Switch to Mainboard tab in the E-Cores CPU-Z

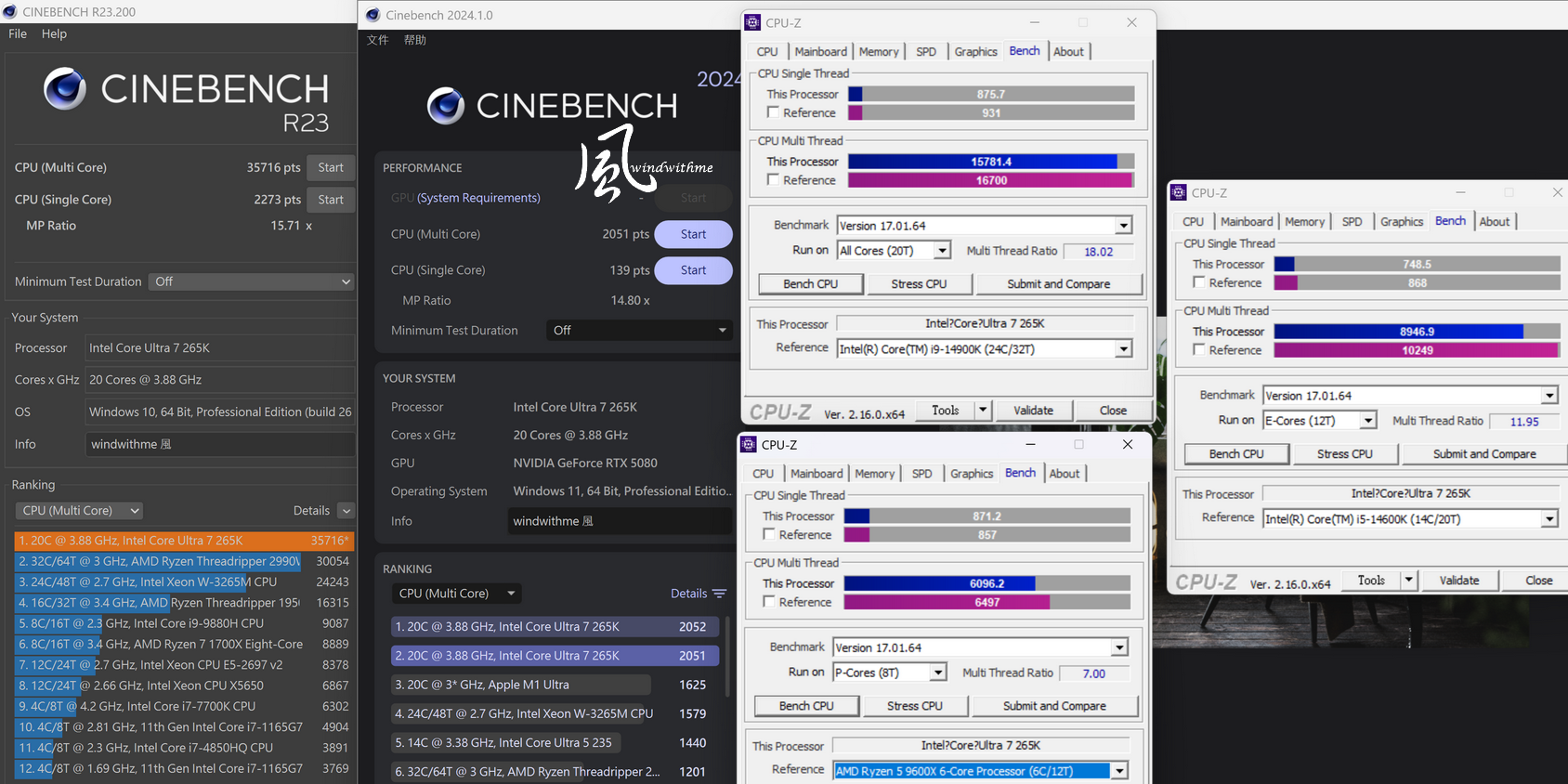[1246, 222]
